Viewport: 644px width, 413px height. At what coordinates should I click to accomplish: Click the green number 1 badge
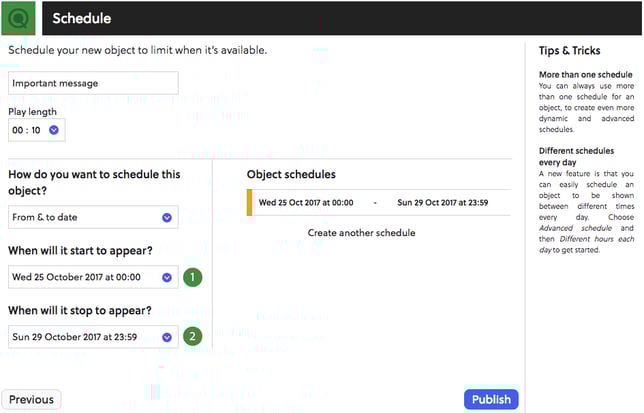point(193,277)
